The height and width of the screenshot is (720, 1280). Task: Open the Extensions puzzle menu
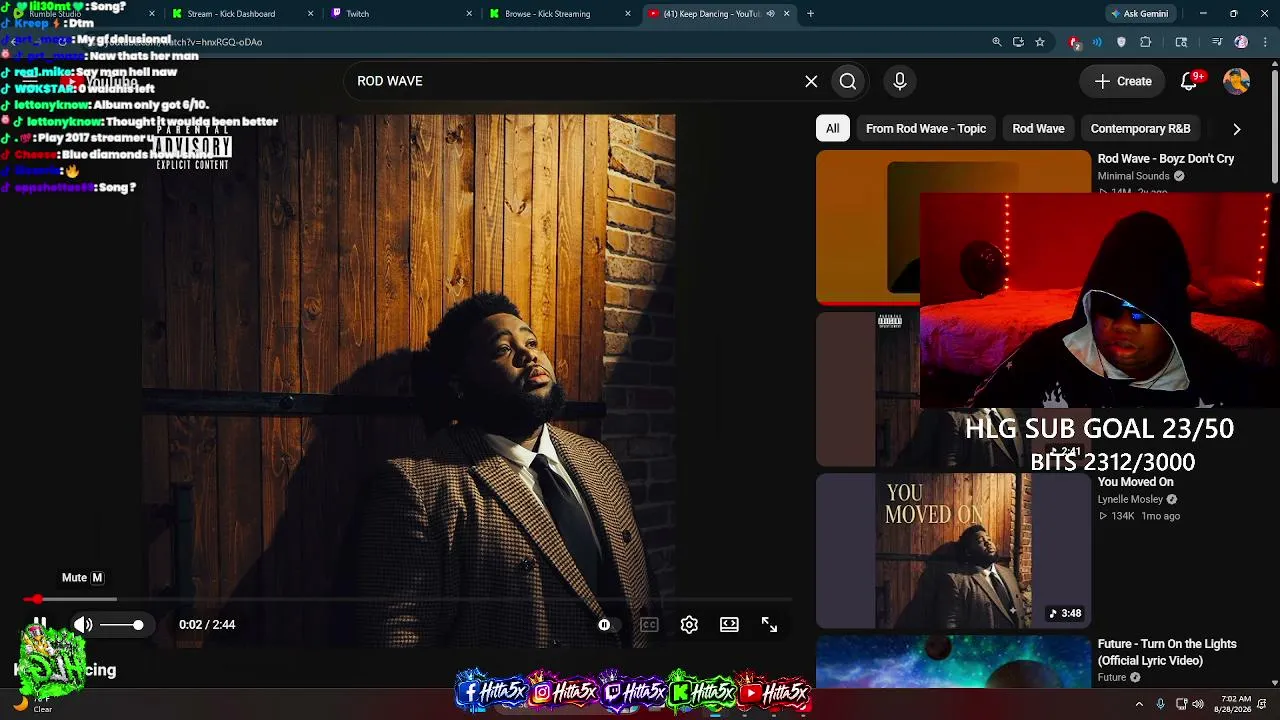click(1146, 42)
